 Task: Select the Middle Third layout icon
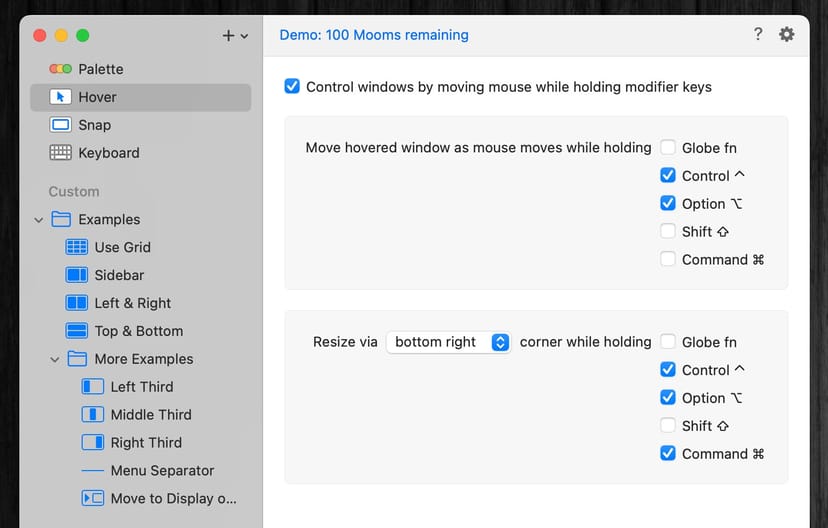click(93, 415)
